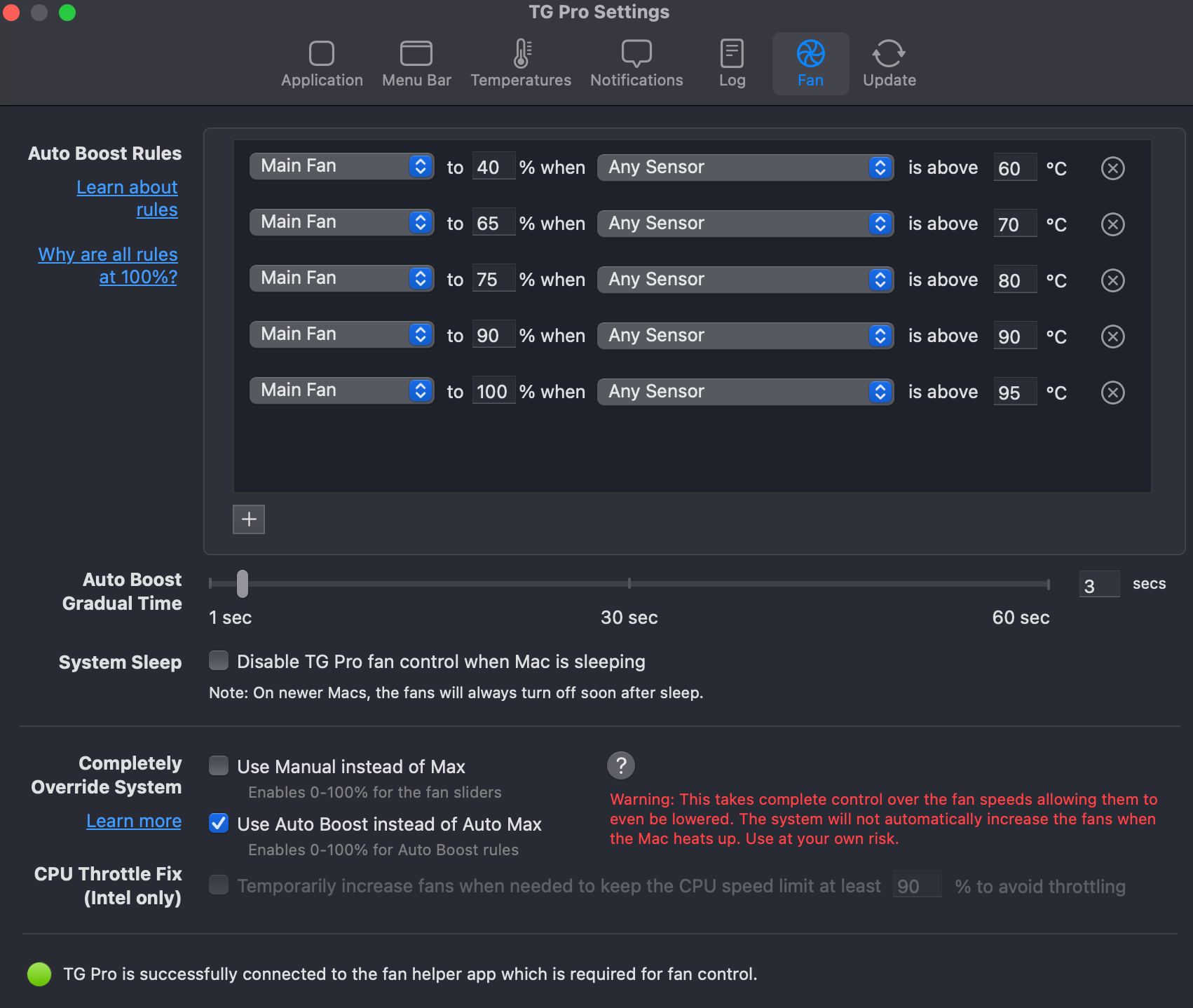
Task: Delete the rule setting fan to 90%
Action: click(x=1112, y=336)
